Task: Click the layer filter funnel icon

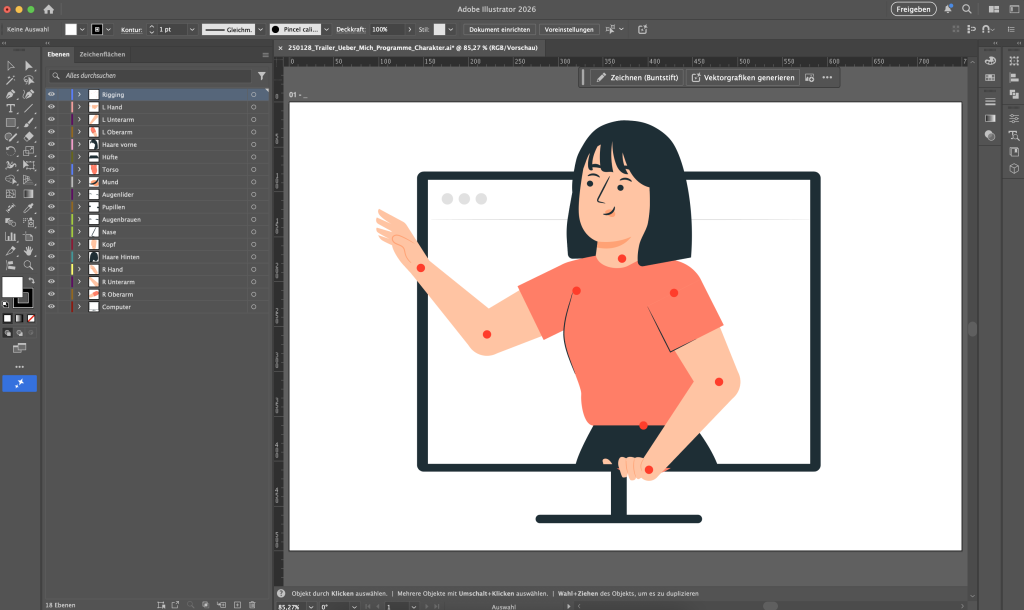Action: coord(262,76)
